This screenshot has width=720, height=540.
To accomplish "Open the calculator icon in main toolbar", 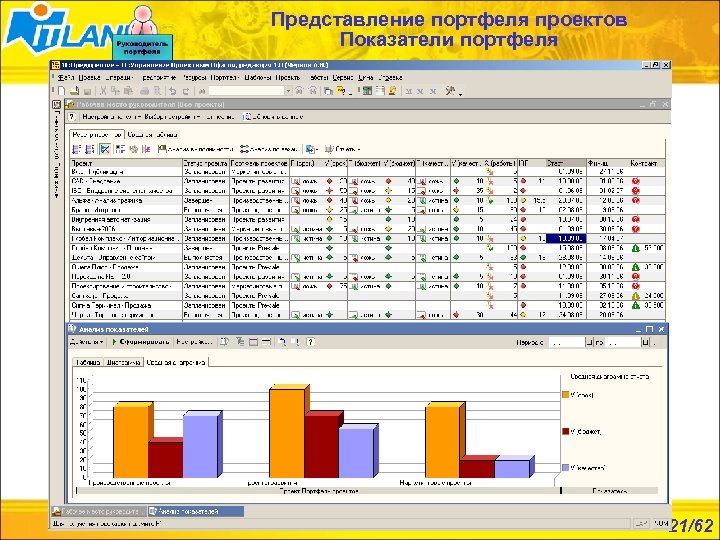I will click(x=367, y=91).
